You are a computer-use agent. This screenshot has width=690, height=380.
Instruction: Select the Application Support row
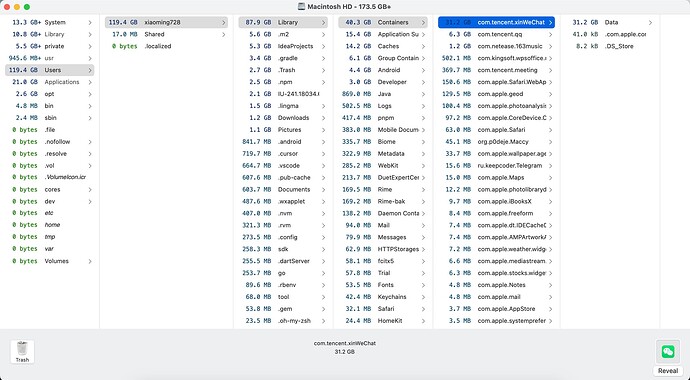[383, 34]
